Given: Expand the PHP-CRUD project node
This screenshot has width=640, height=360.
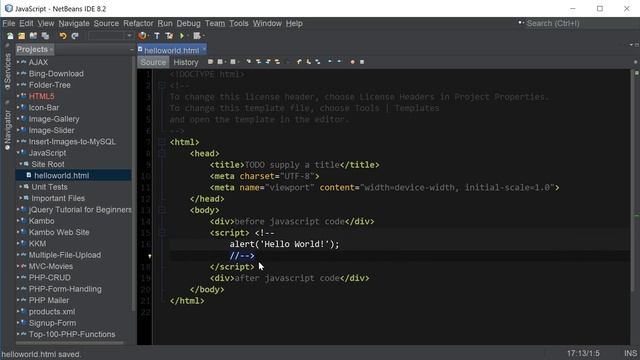Looking at the screenshot, I should 18,278.
